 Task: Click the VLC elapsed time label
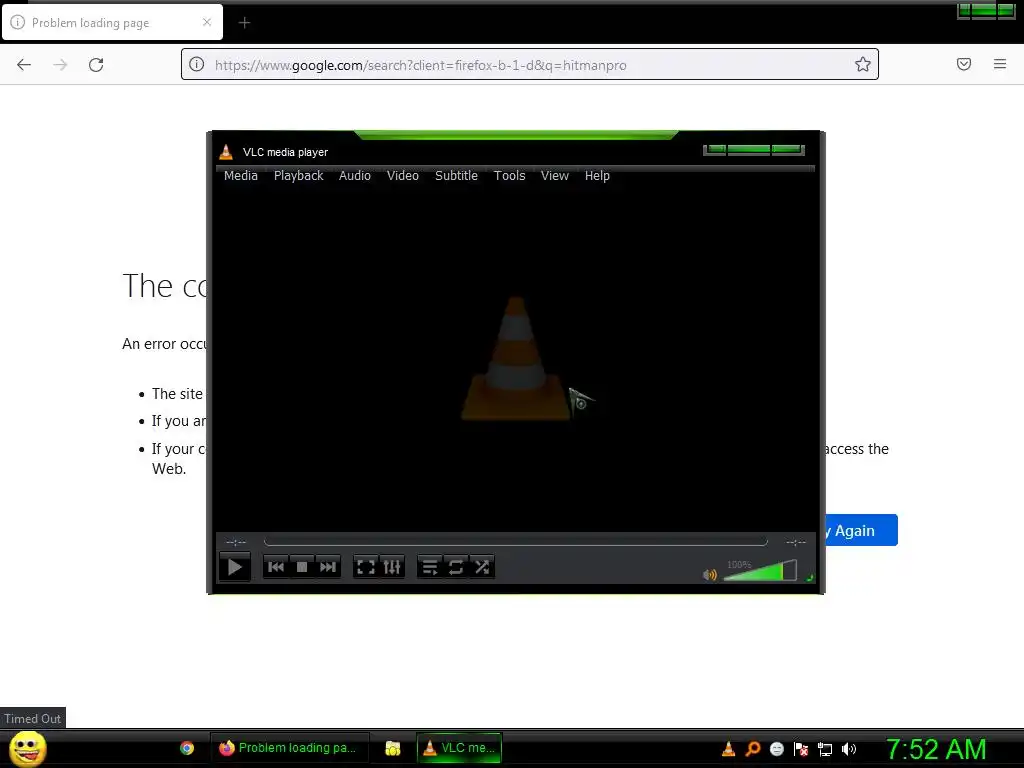pos(236,542)
